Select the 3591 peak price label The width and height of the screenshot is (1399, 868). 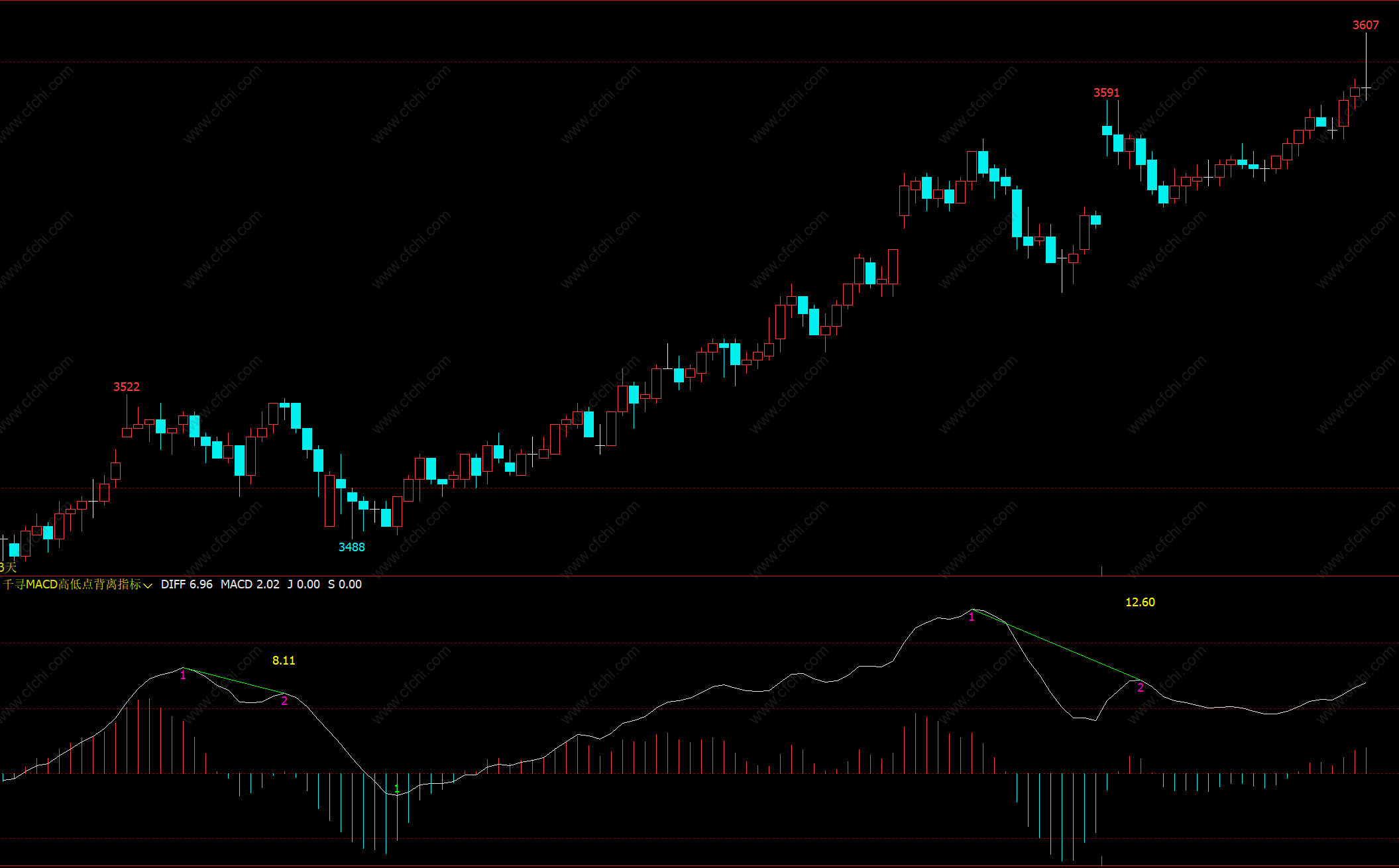pyautogui.click(x=1106, y=93)
